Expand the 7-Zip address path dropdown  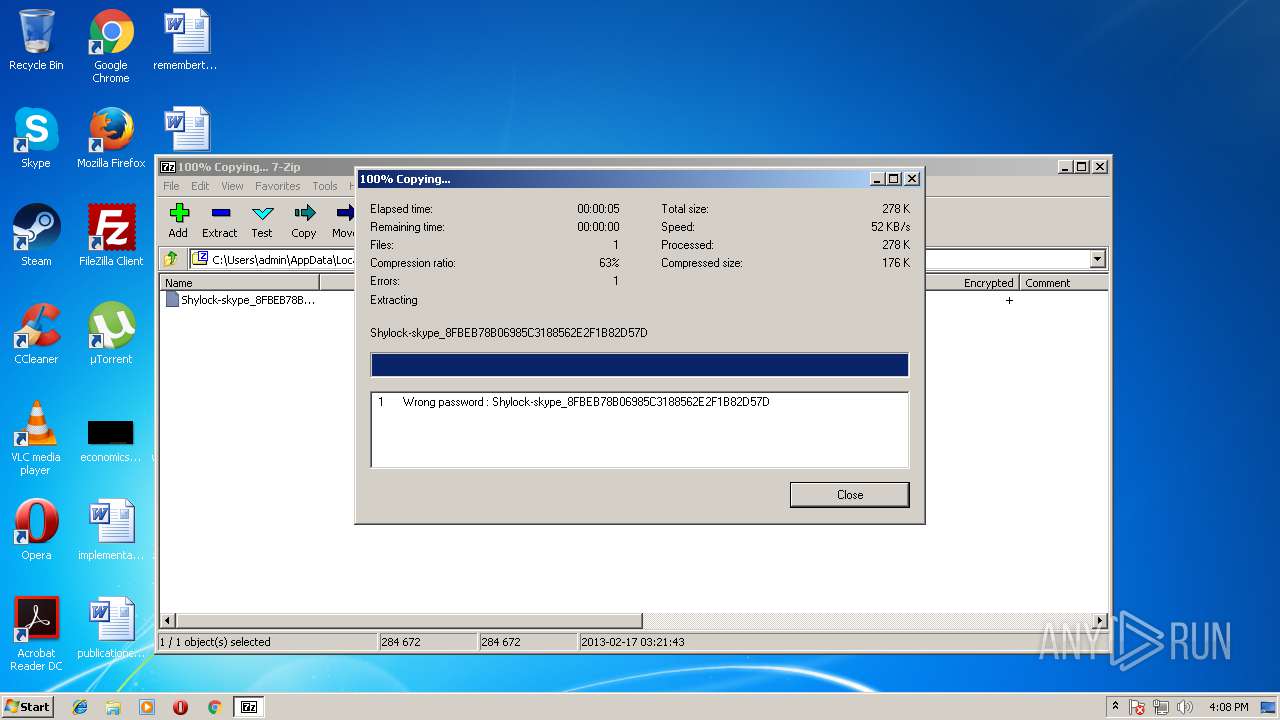tap(1097, 259)
